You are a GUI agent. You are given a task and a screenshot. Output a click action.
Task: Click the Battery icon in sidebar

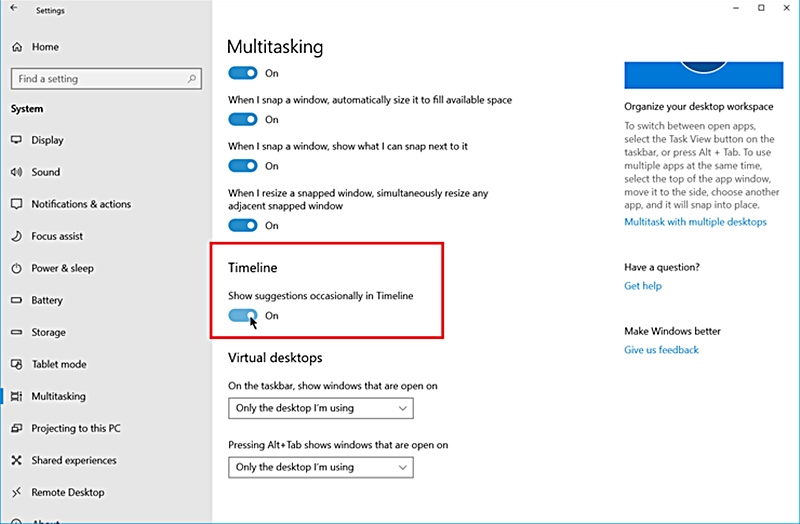(x=17, y=300)
